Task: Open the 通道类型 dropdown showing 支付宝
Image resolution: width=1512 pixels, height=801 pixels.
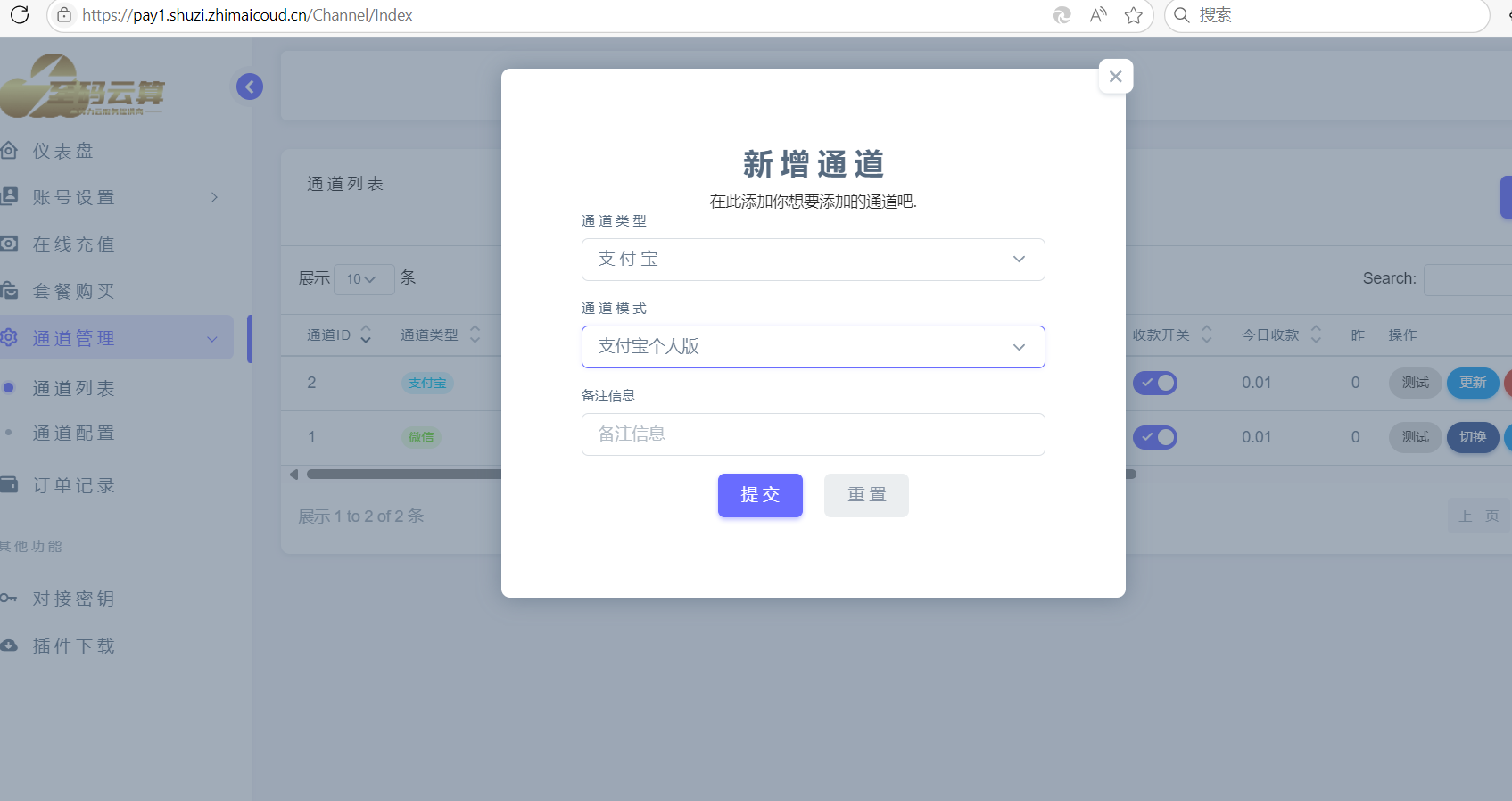Action: click(813, 260)
